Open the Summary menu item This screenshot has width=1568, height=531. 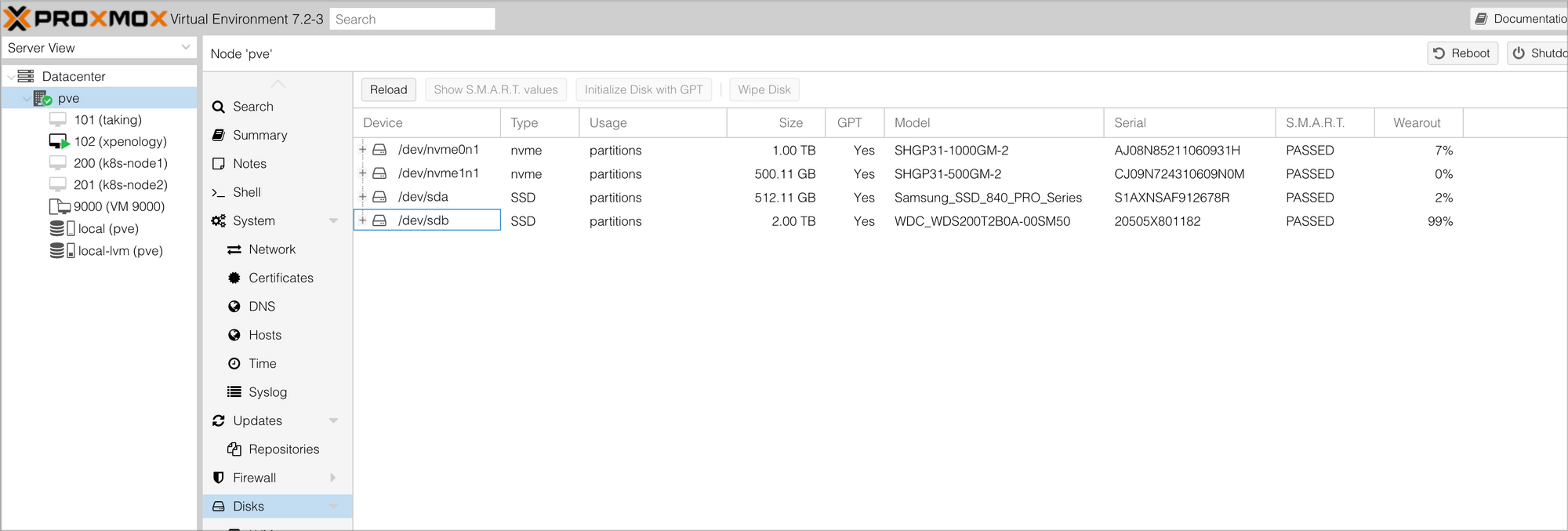[278, 135]
